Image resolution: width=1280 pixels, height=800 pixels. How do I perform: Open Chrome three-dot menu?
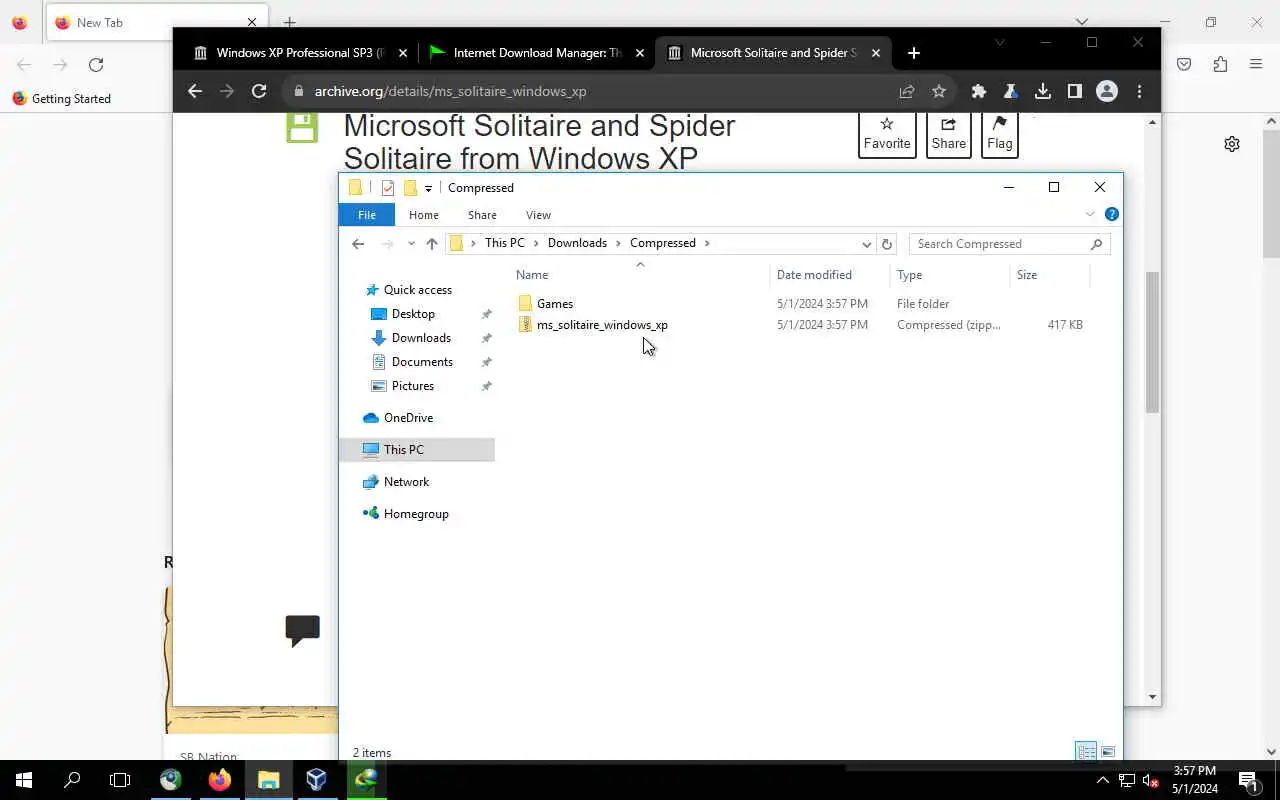pos(1139,91)
